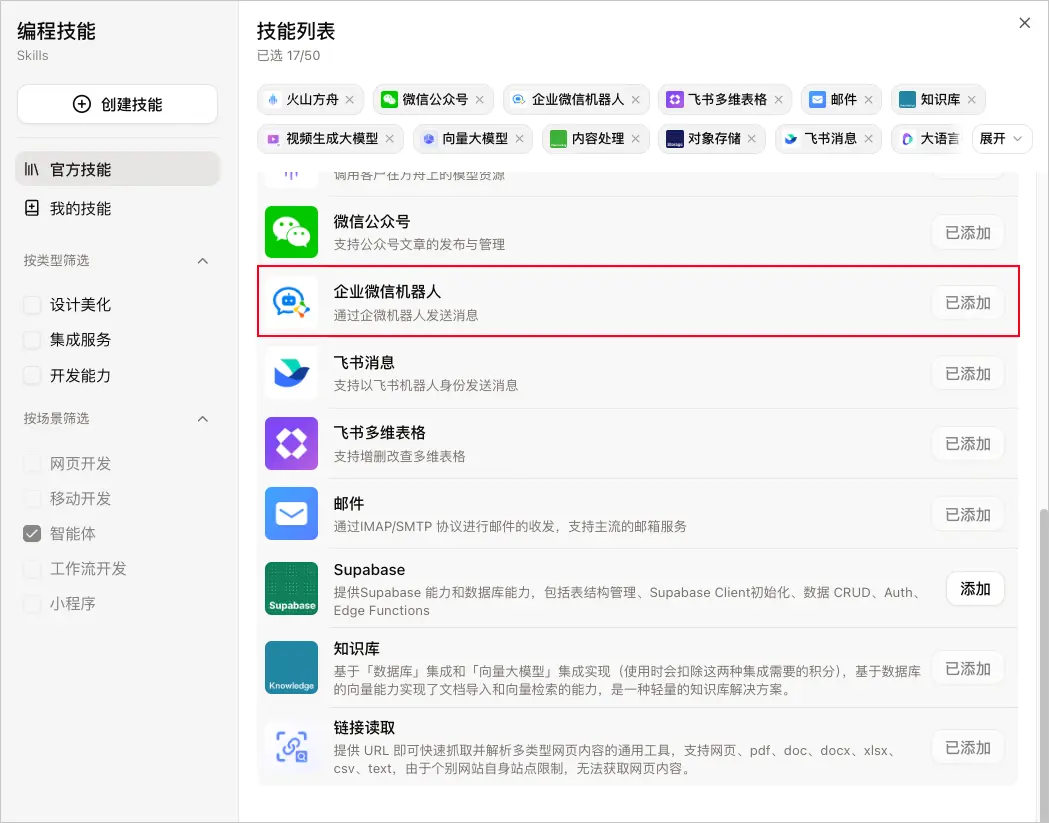
Task: Check the 小程序 scenario filter
Action: 32,604
